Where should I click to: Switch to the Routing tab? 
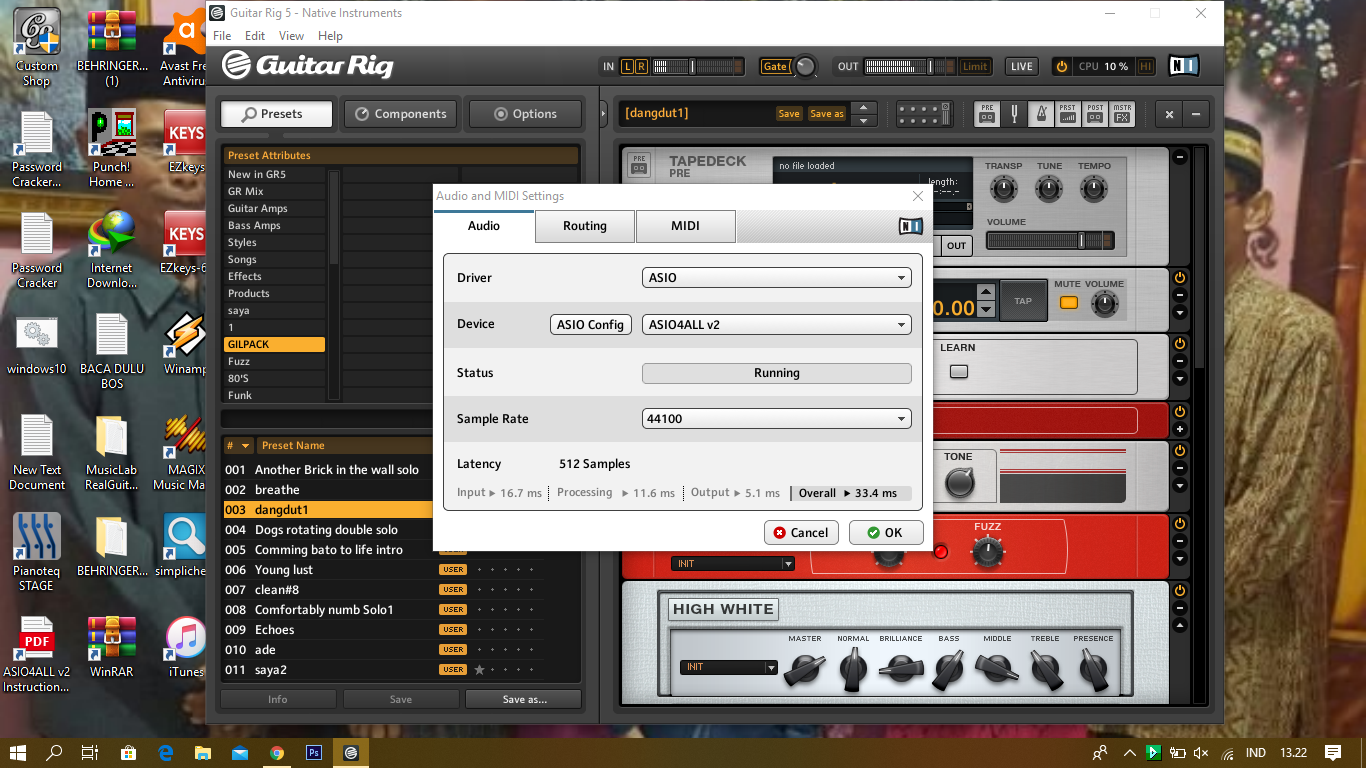585,226
